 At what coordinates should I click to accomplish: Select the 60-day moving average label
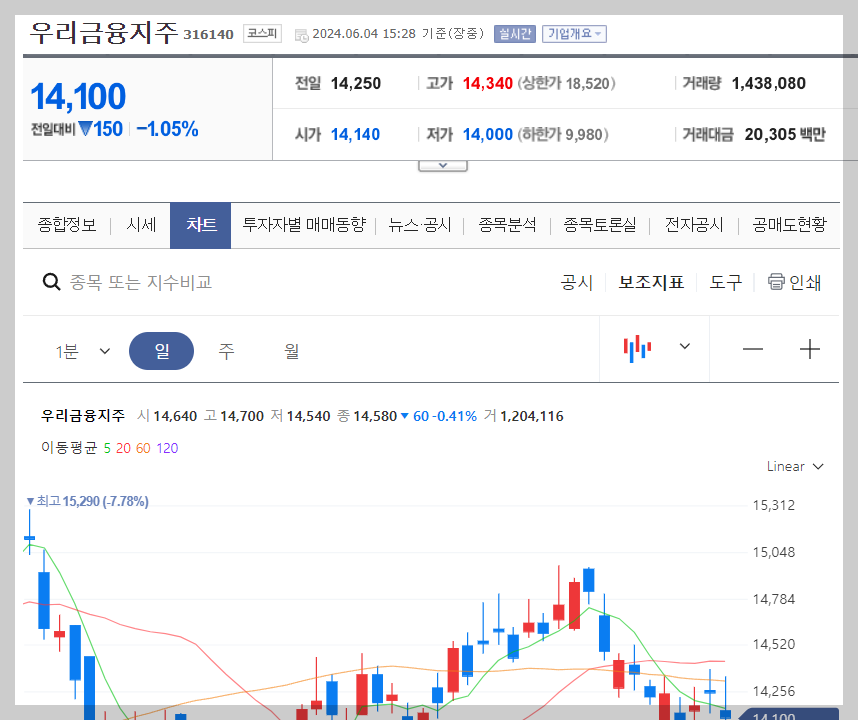pyautogui.click(x=143, y=449)
